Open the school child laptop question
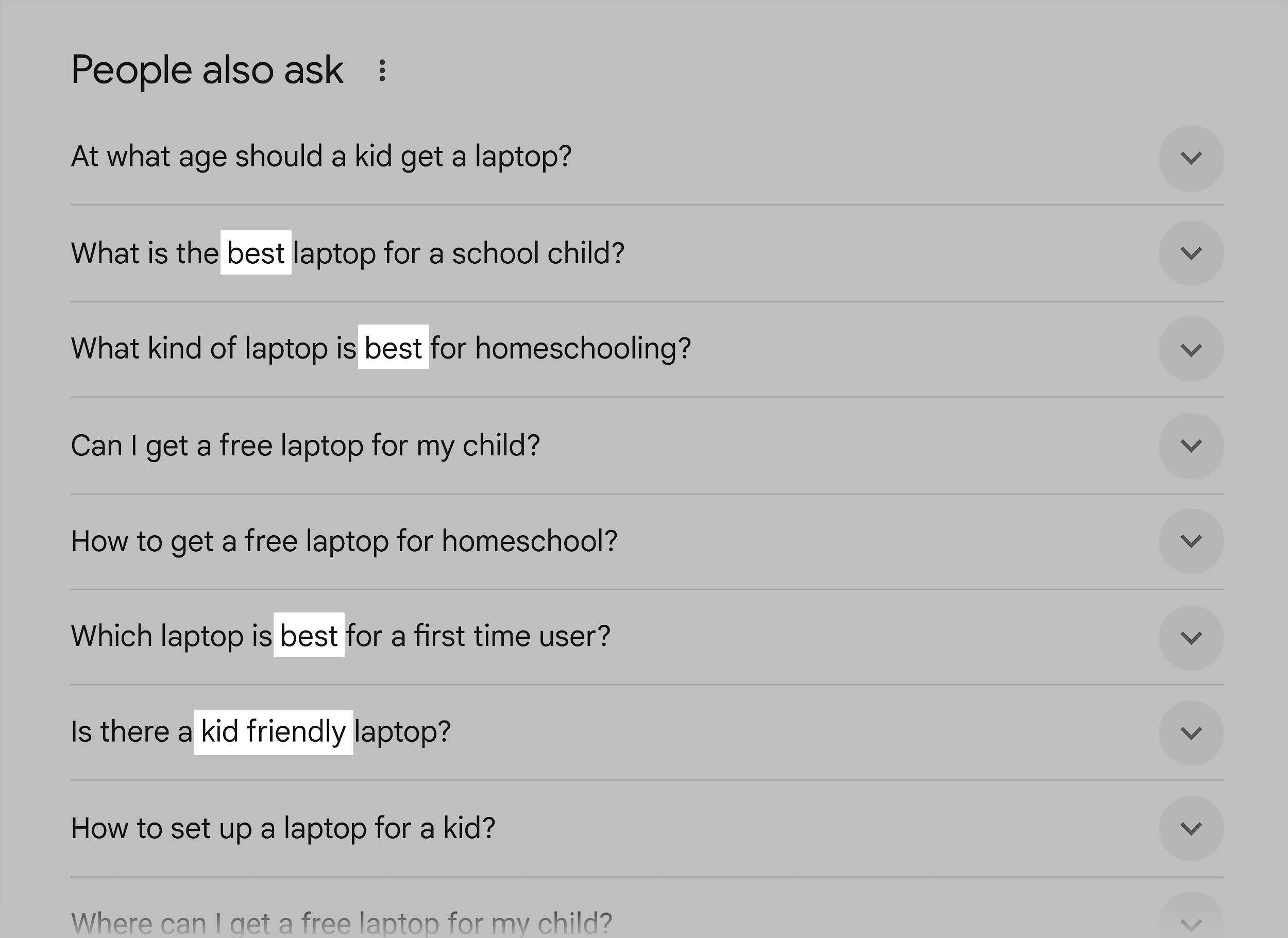Image resolution: width=1288 pixels, height=938 pixels. coord(348,253)
